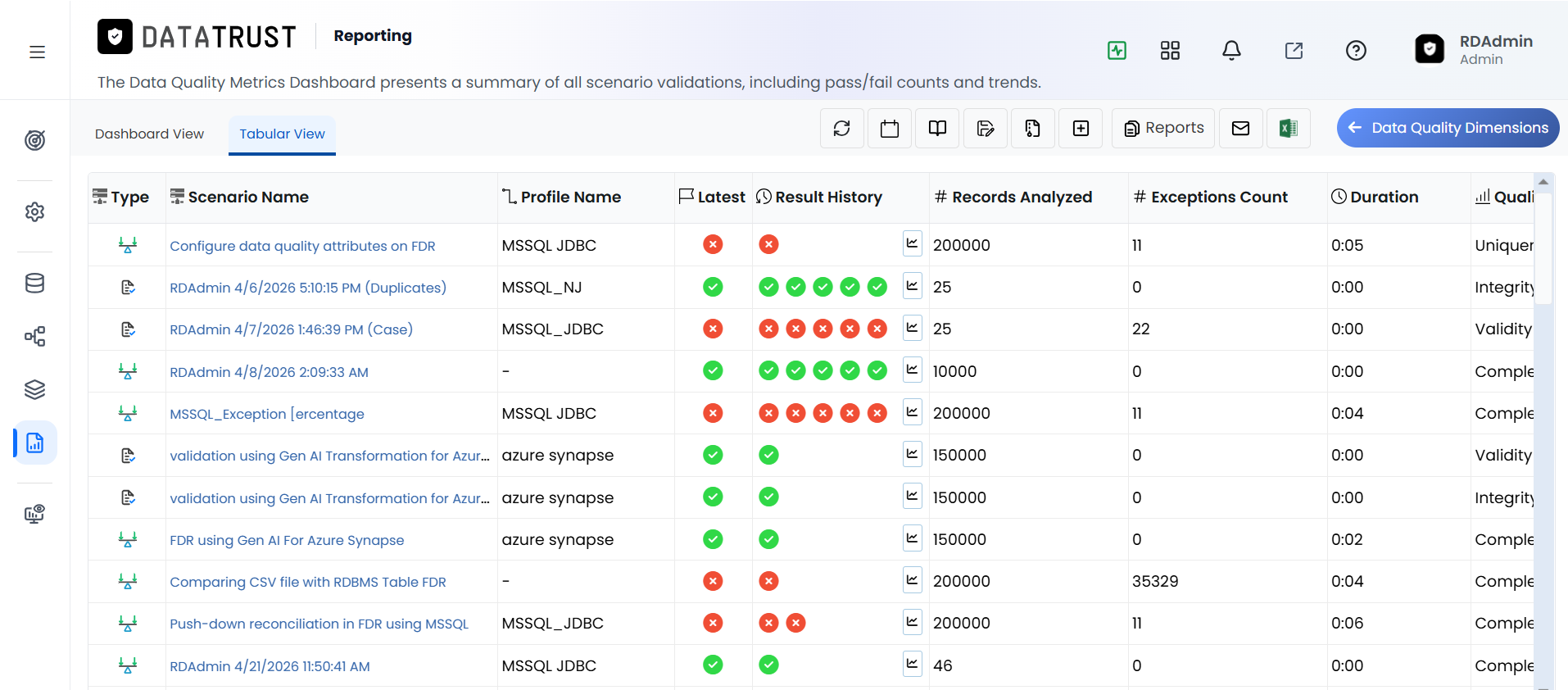Click the edit note toolbar icon
Image resolution: width=1568 pixels, height=690 pixels.
[x=985, y=128]
